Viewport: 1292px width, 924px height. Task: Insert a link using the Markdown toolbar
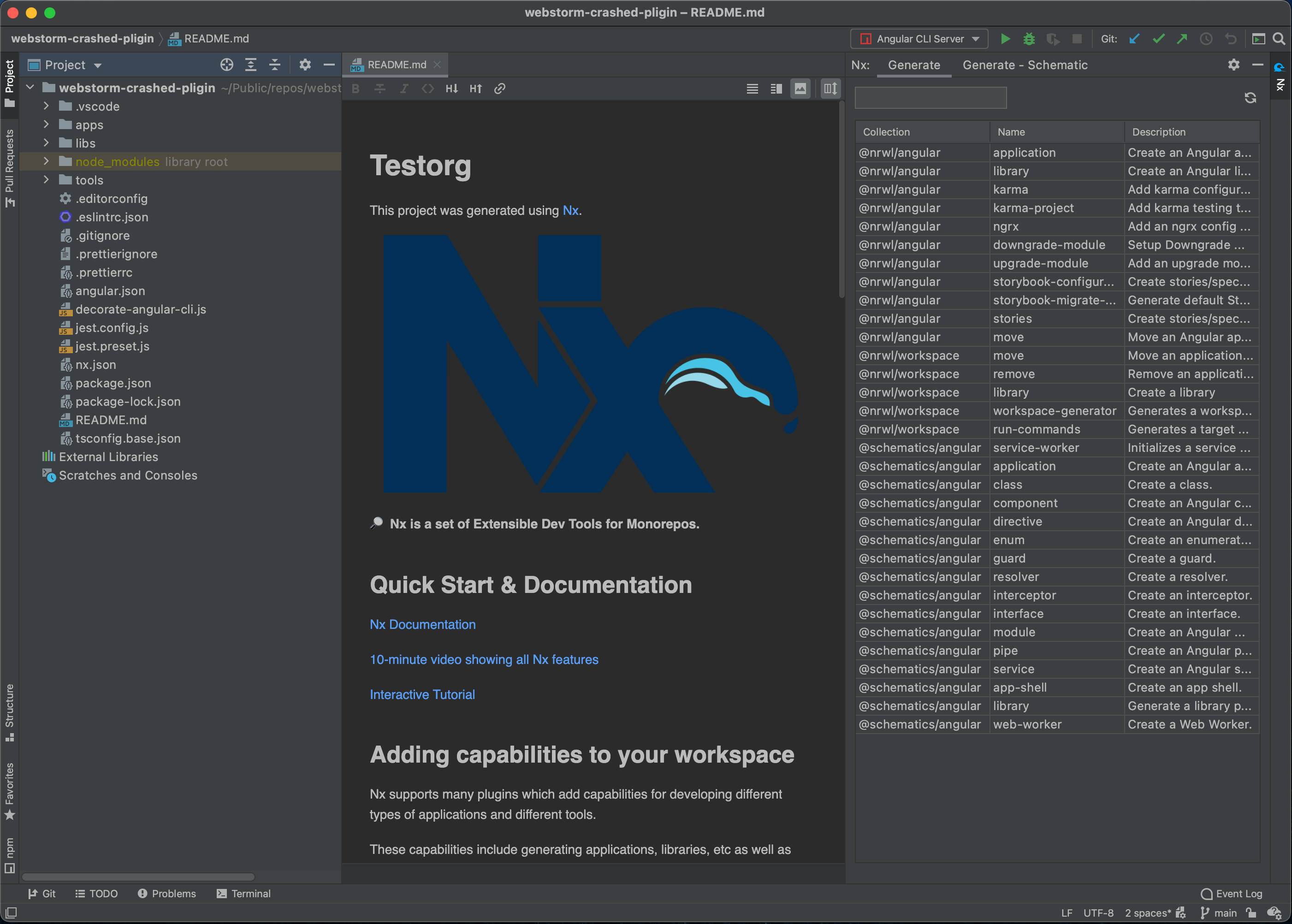click(499, 89)
